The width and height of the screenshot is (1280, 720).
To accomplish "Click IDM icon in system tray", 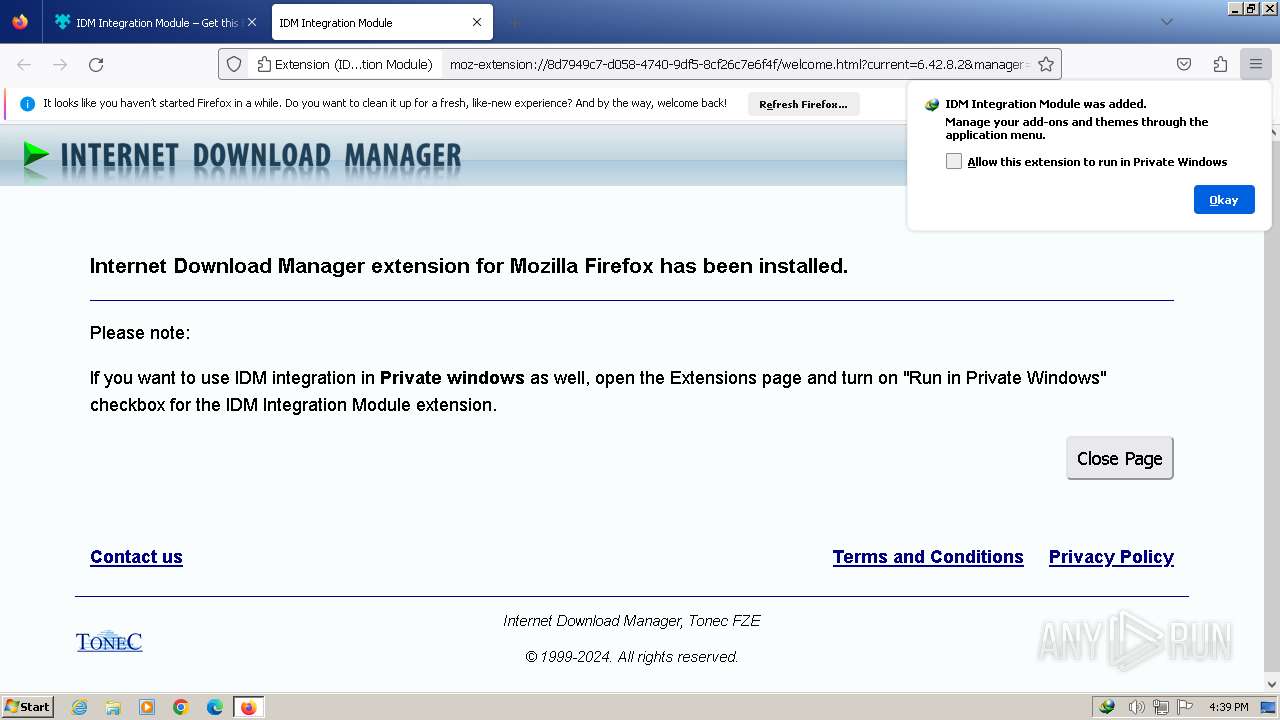I will click(1107, 707).
